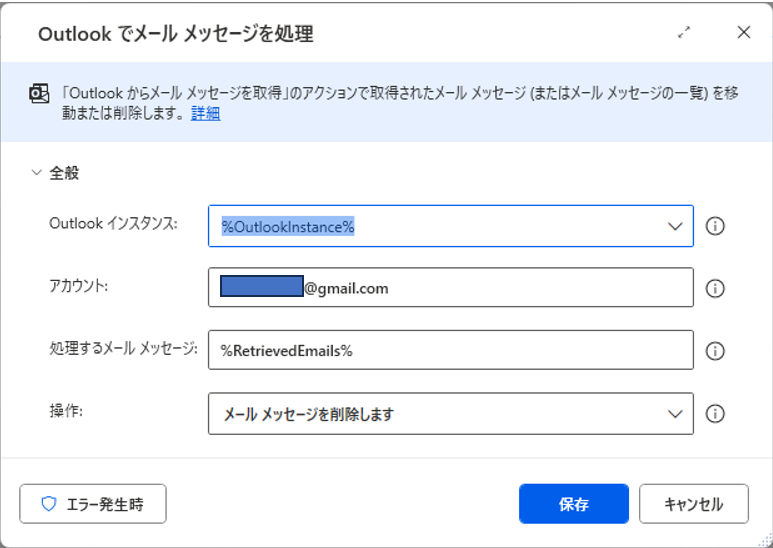Click dialog title Outlook でメール メッセージを処理
Image resolution: width=773 pixels, height=548 pixels.
(176, 34)
